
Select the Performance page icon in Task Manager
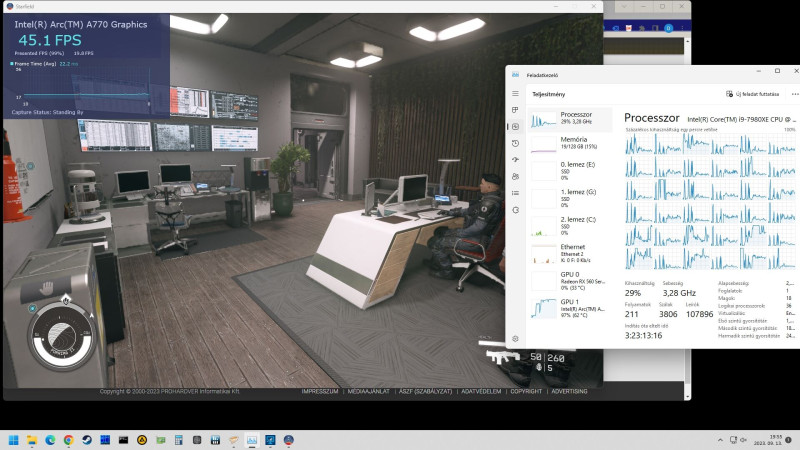515,127
